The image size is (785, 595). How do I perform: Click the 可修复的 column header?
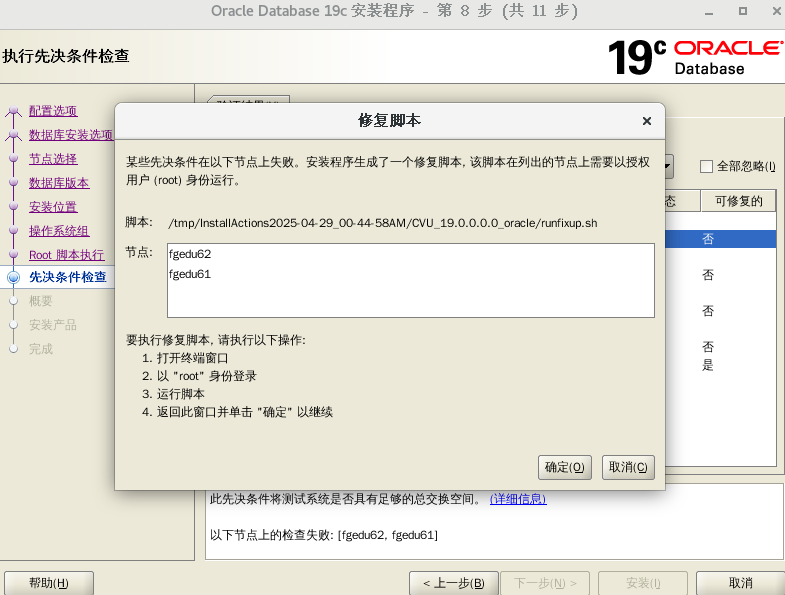pos(738,201)
